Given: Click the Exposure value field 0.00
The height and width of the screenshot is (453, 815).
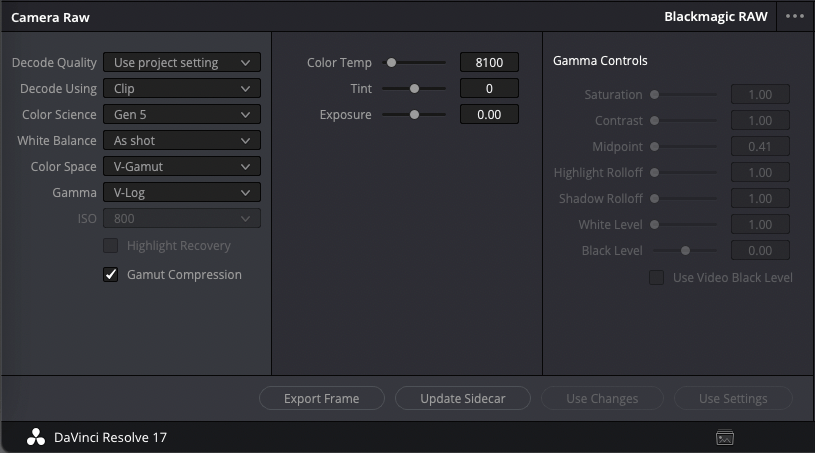Looking at the screenshot, I should pos(489,114).
